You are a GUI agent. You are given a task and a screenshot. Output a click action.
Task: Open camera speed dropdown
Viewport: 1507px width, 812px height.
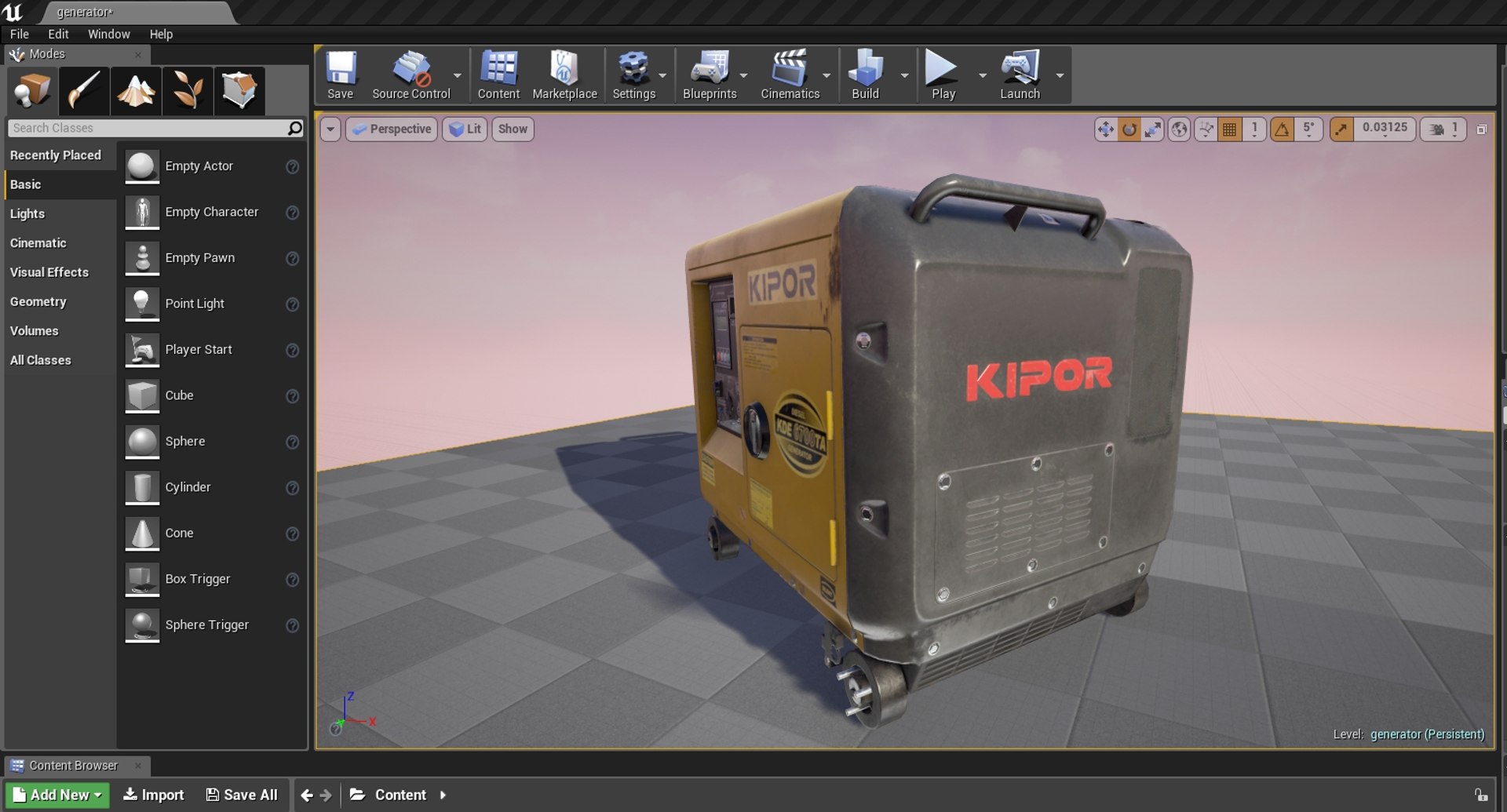(x=1443, y=129)
